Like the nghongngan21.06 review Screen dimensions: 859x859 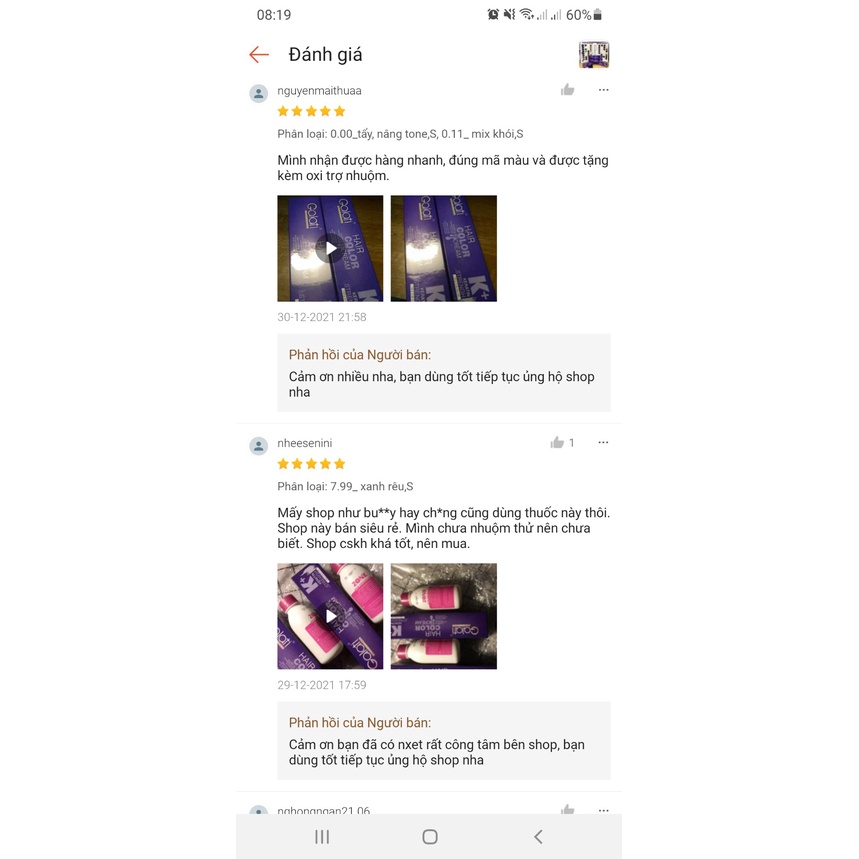tap(568, 810)
